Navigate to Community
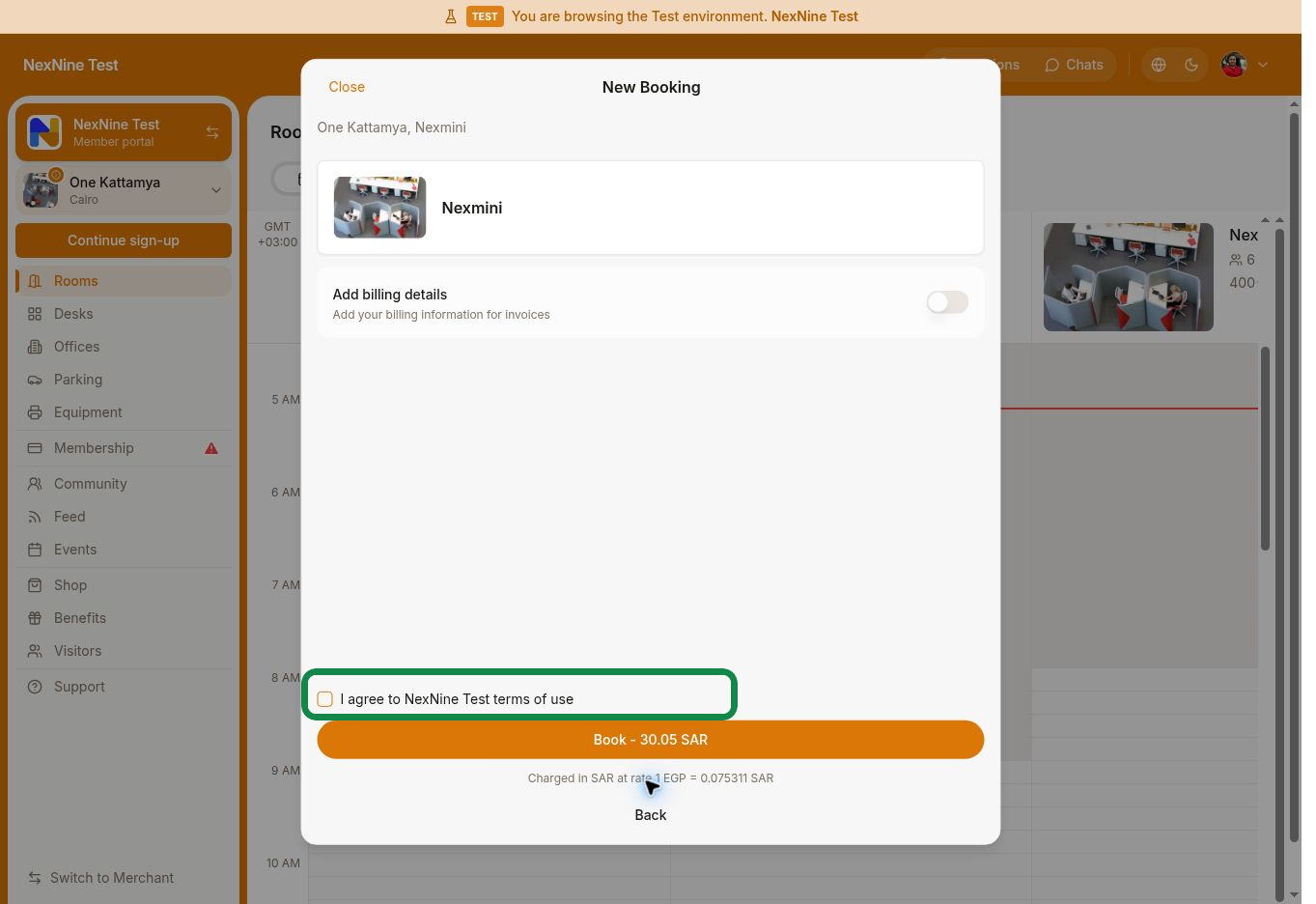This screenshot has height=904, width=1316. tap(124, 484)
